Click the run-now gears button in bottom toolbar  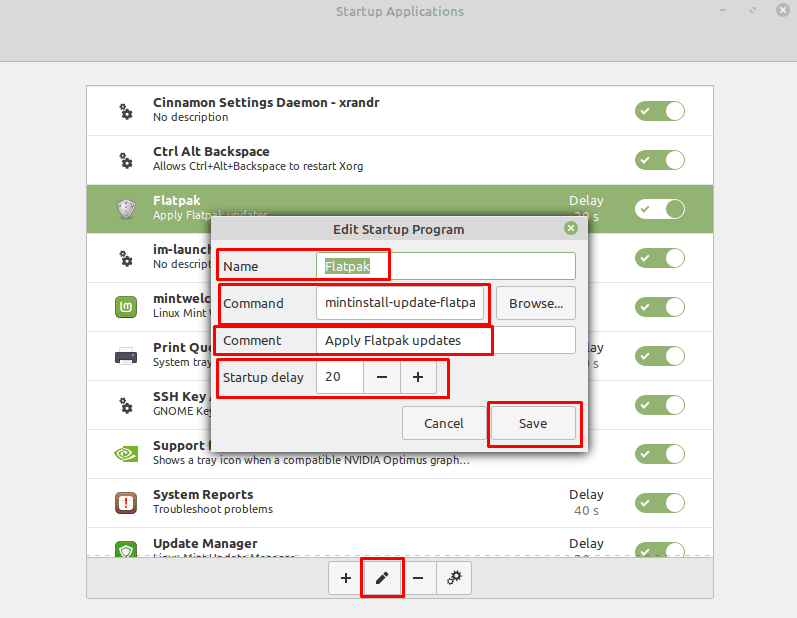[x=454, y=578]
